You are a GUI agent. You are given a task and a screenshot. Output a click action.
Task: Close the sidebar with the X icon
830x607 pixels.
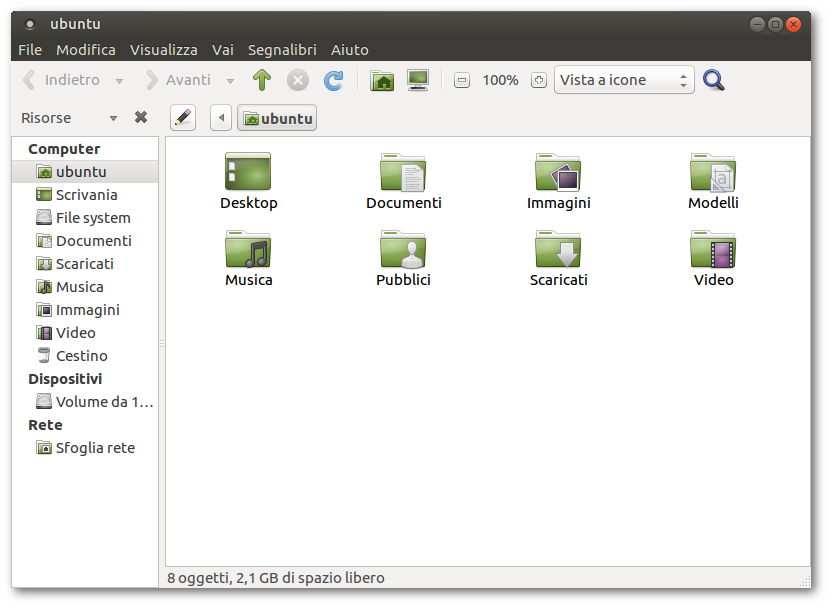(x=141, y=117)
